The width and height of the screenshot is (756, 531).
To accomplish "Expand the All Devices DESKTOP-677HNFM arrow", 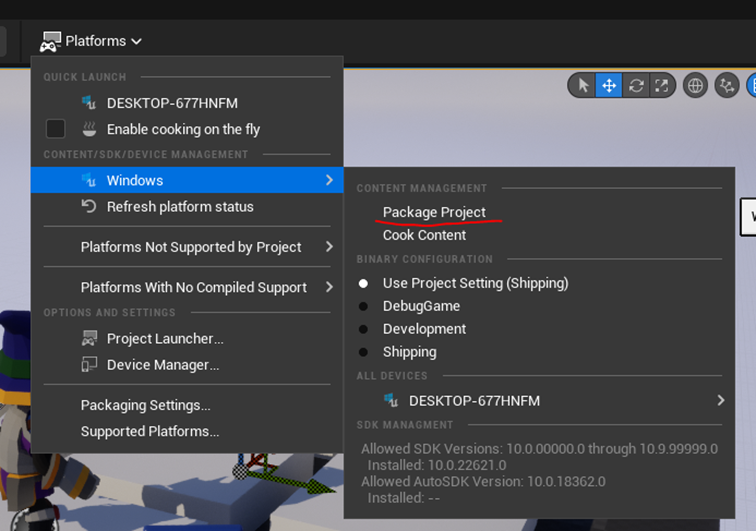I will point(720,400).
